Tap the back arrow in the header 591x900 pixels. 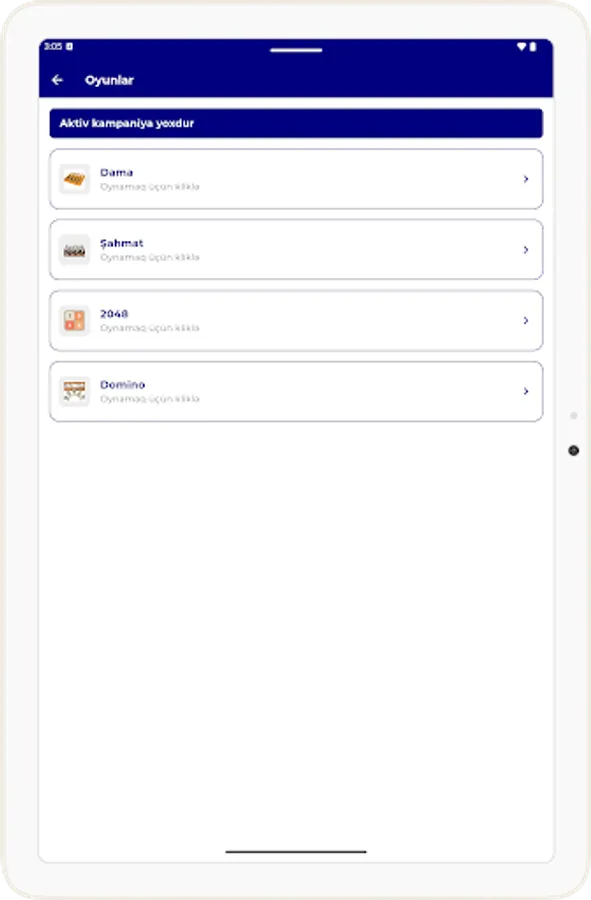[x=57, y=80]
